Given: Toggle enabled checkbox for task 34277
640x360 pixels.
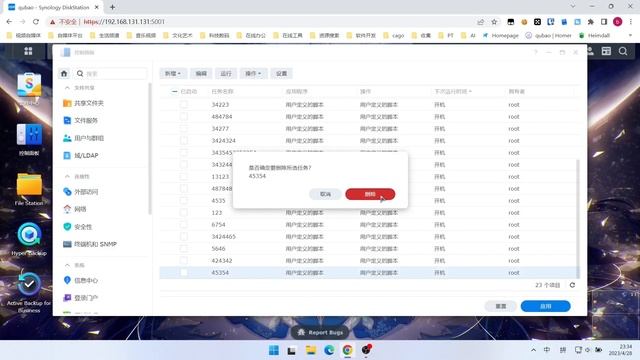Looking at the screenshot, I should coord(184,129).
